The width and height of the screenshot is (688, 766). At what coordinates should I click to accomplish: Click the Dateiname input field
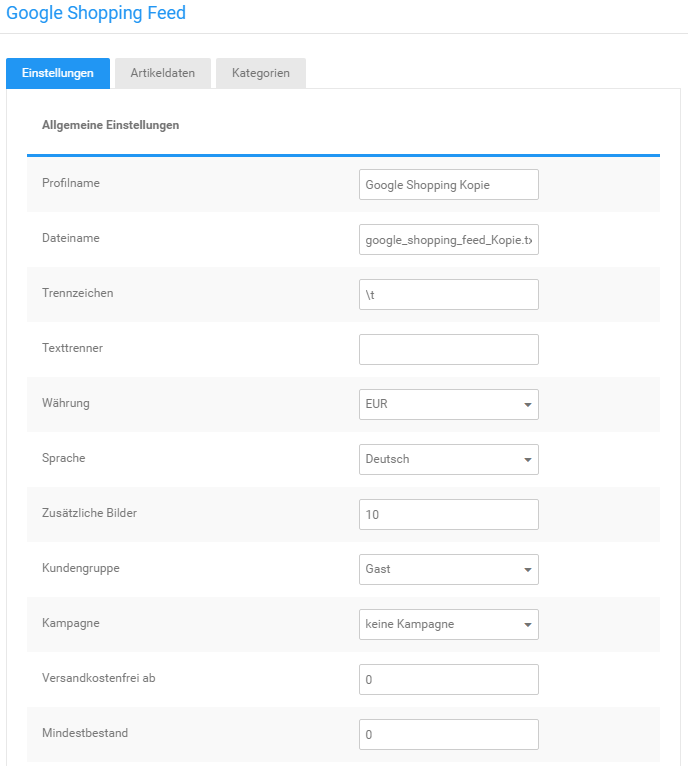[449, 239]
